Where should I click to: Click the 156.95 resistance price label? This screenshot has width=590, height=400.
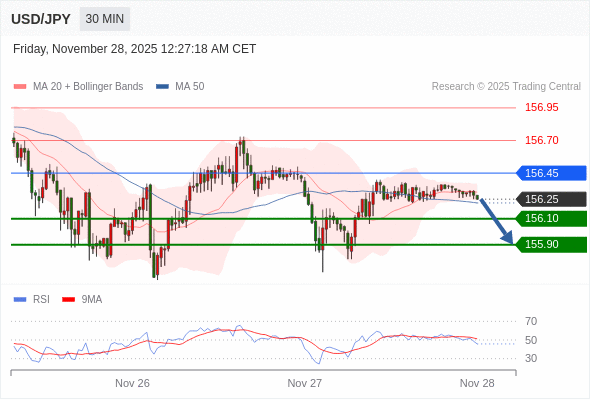[541, 108]
